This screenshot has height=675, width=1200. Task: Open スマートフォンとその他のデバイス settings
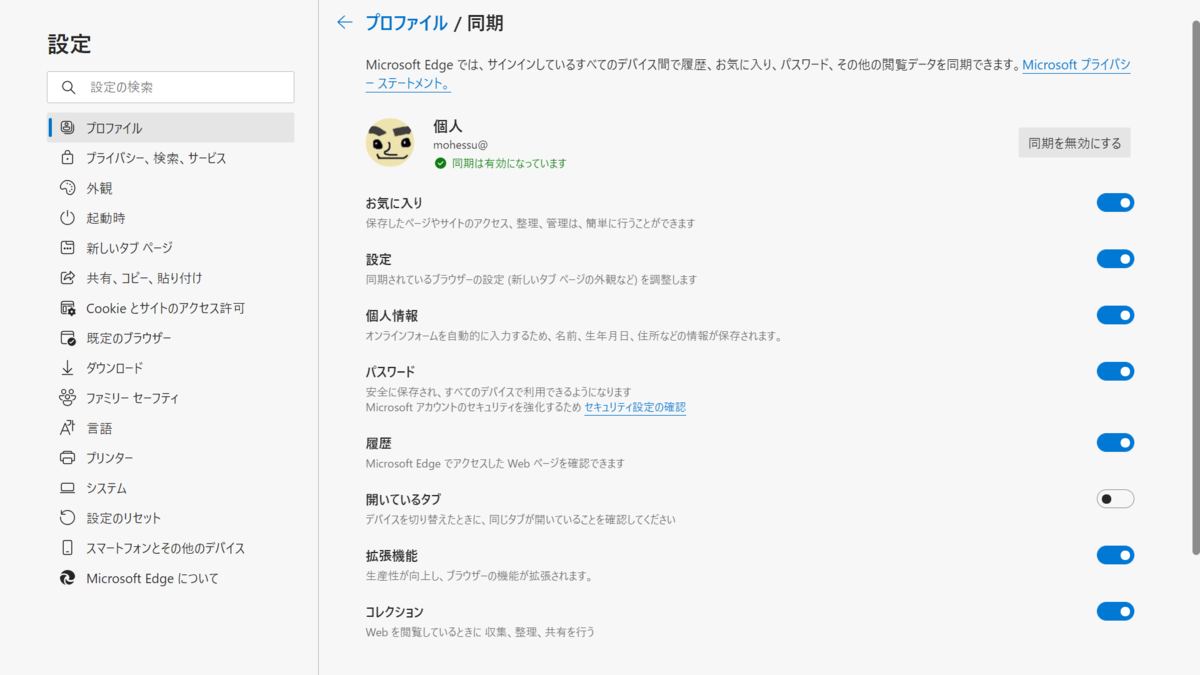pos(171,548)
